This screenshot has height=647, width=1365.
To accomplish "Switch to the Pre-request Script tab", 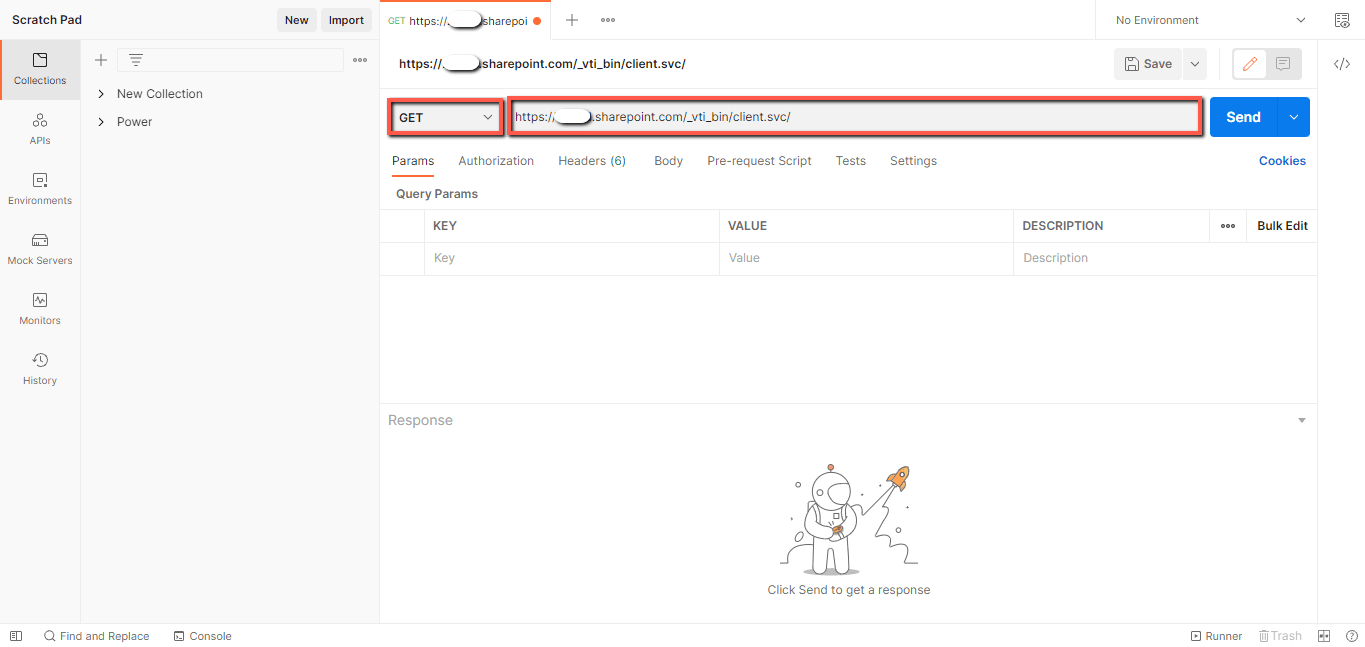I will tap(759, 161).
